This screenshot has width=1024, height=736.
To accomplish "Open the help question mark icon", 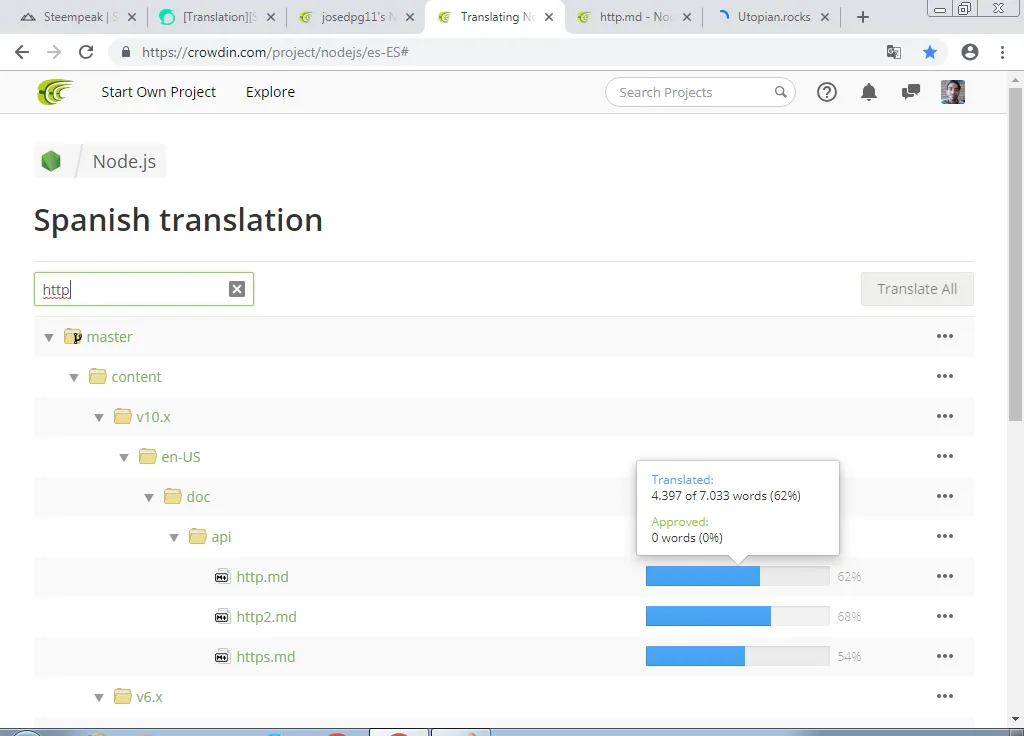I will [827, 92].
